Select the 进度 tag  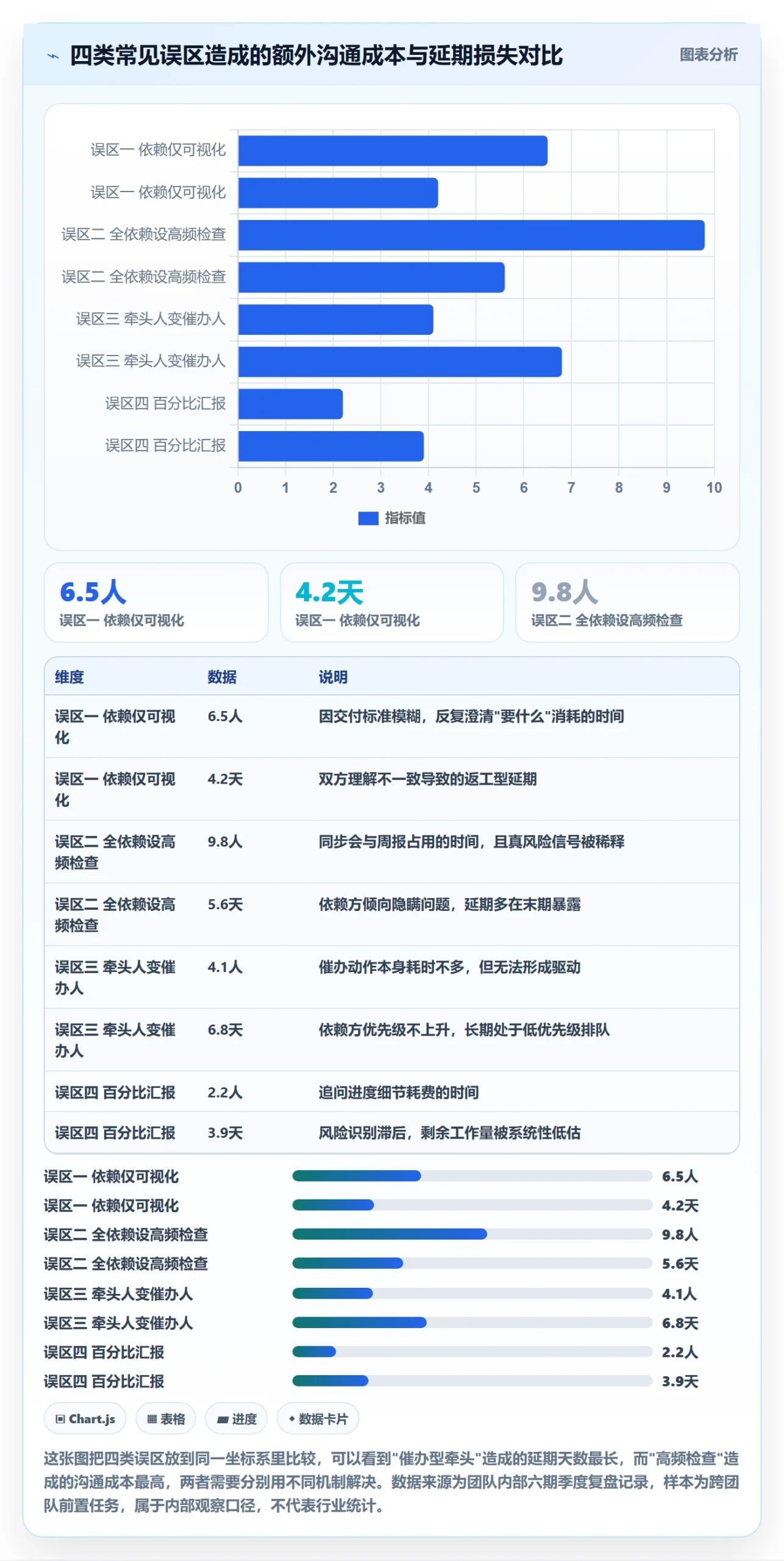(x=237, y=1419)
